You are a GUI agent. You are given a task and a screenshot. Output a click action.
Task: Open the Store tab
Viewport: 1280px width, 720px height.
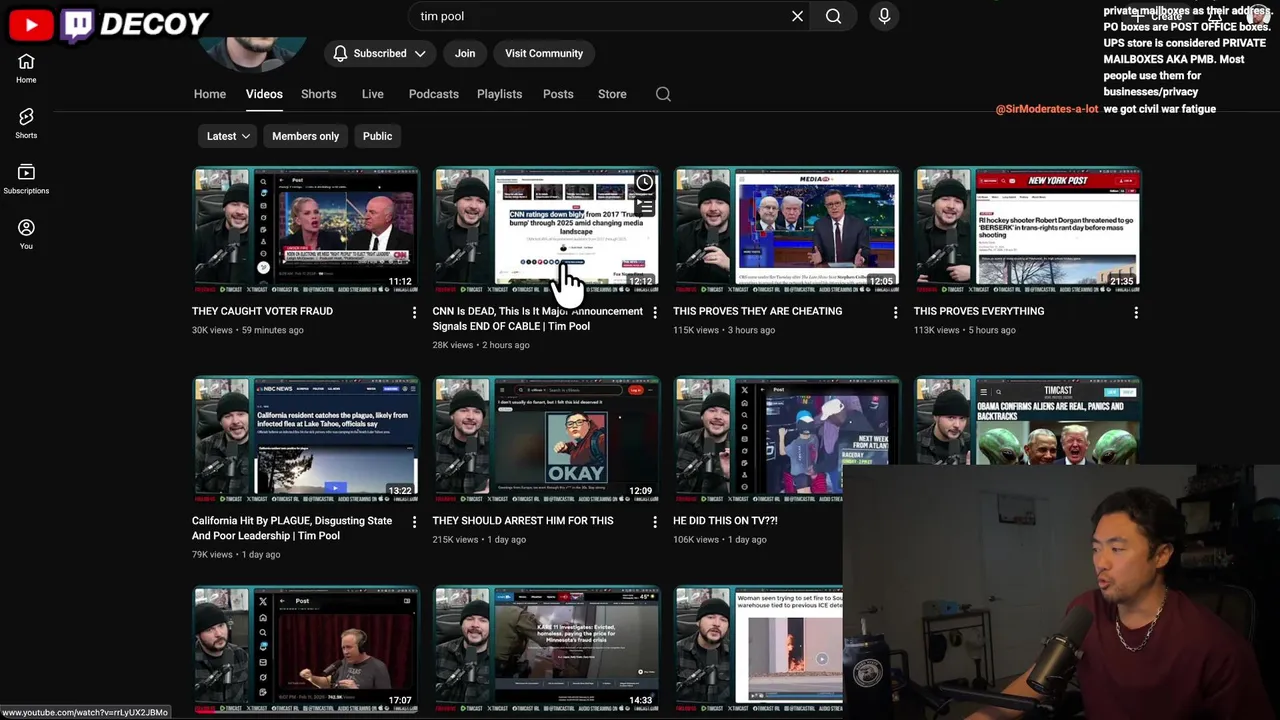click(612, 94)
